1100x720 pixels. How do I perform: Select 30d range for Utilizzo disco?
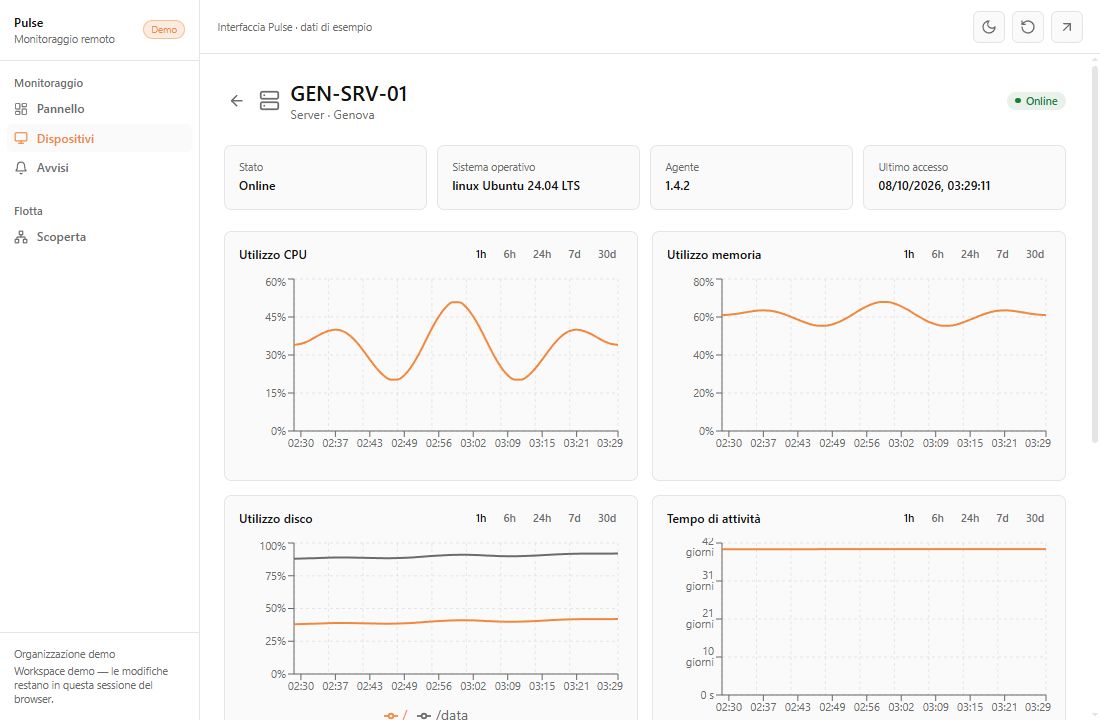[607, 518]
